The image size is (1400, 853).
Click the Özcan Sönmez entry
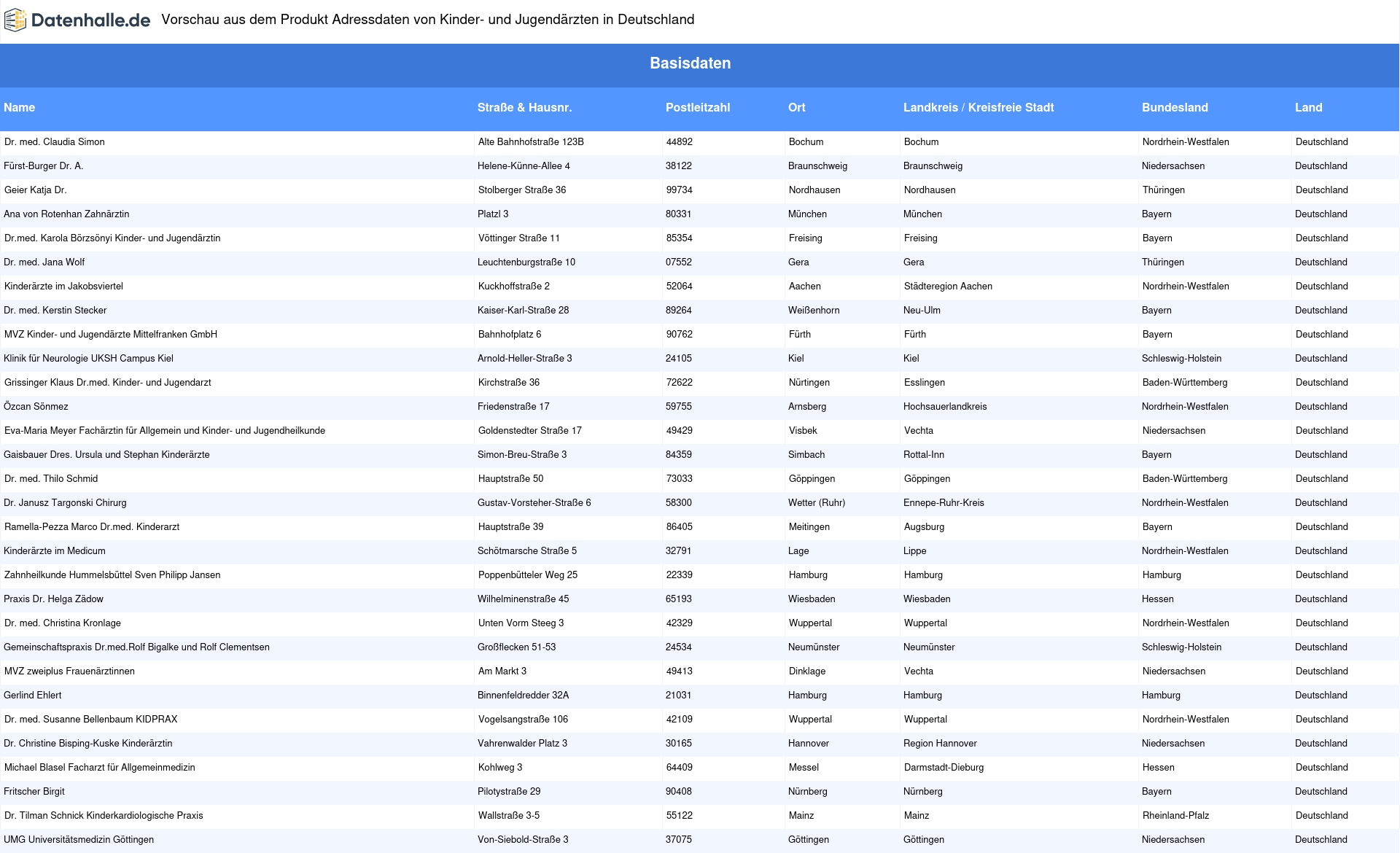point(36,407)
